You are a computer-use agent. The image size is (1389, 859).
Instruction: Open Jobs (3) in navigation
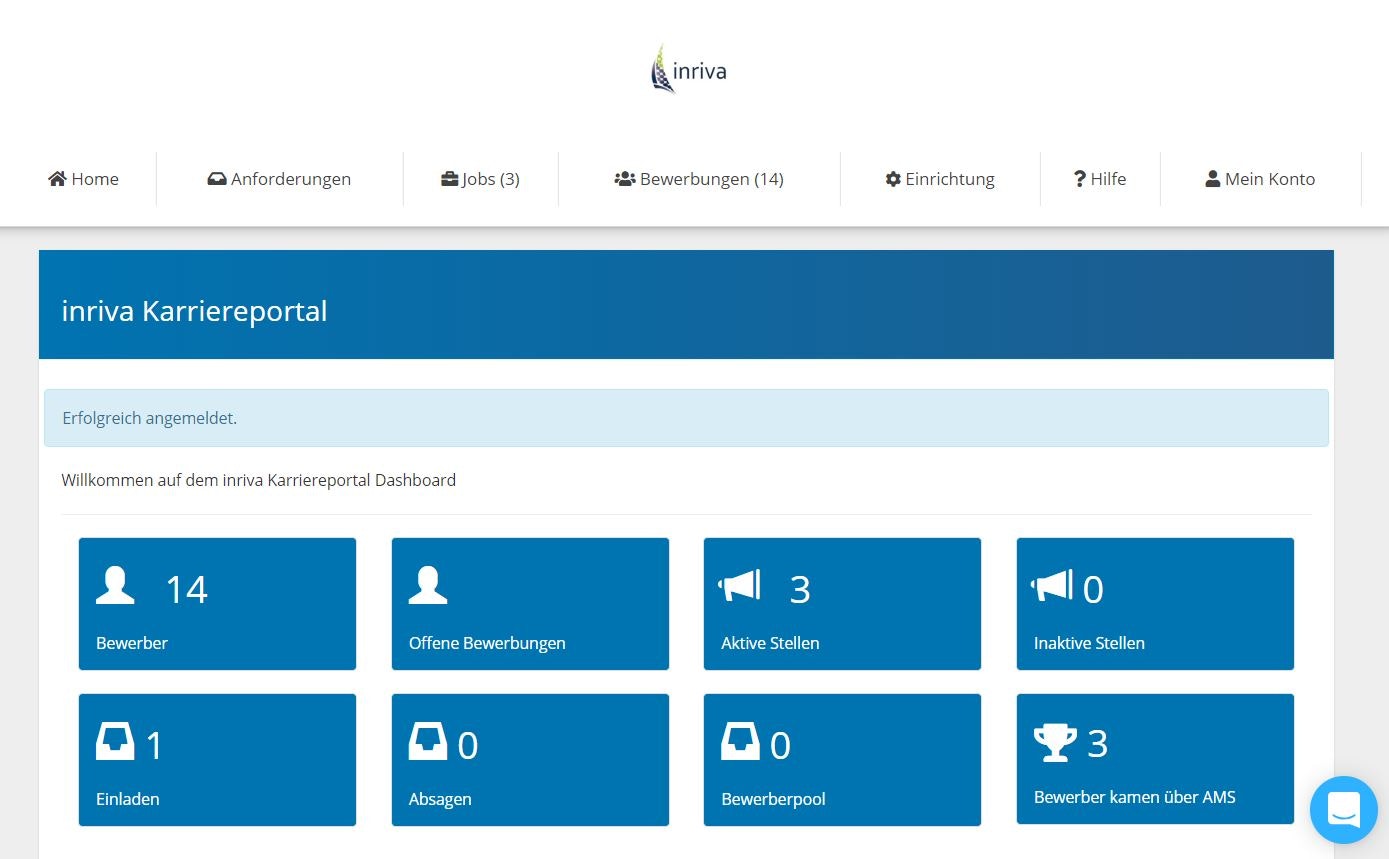pyautogui.click(x=480, y=179)
